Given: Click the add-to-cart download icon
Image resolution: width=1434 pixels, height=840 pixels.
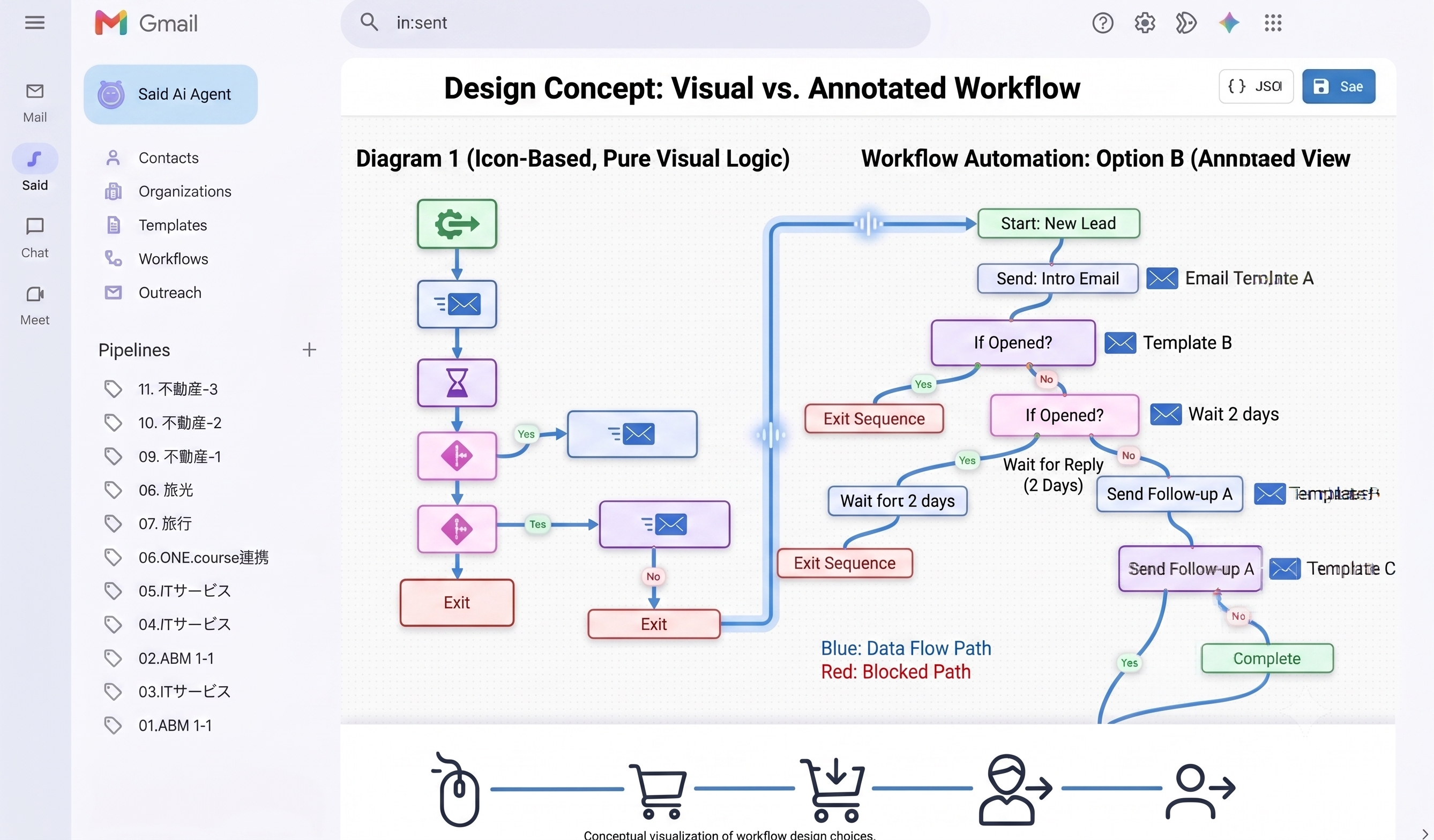Looking at the screenshot, I should click(x=833, y=790).
